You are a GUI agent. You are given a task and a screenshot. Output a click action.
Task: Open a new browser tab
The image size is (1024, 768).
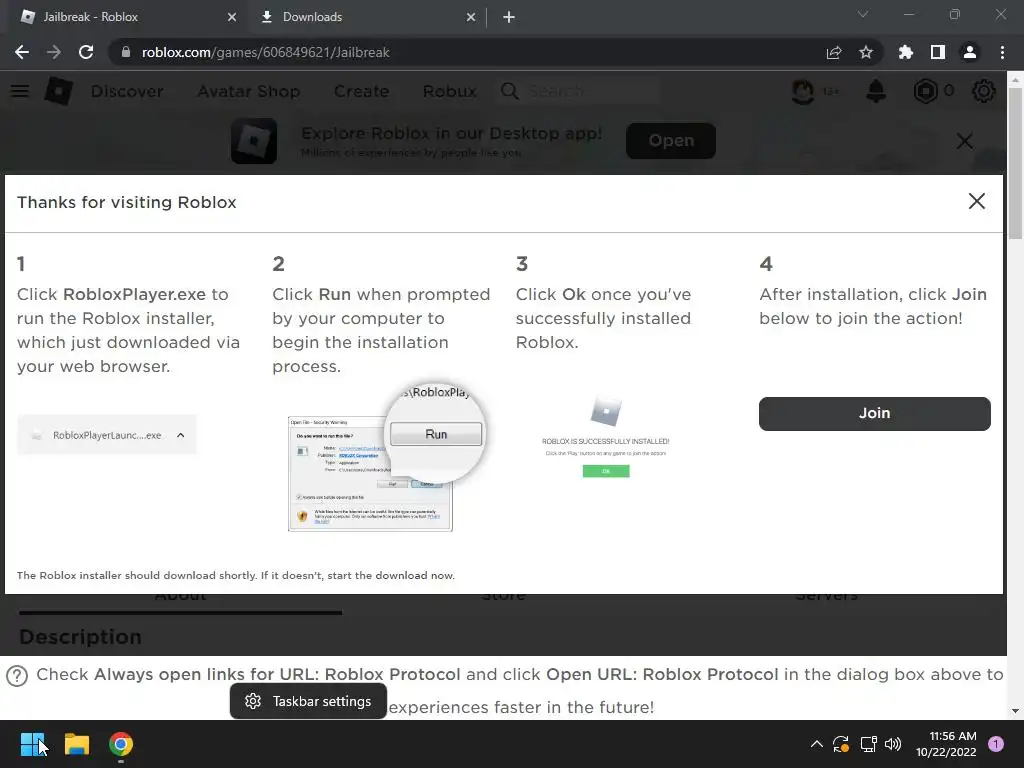509,18
